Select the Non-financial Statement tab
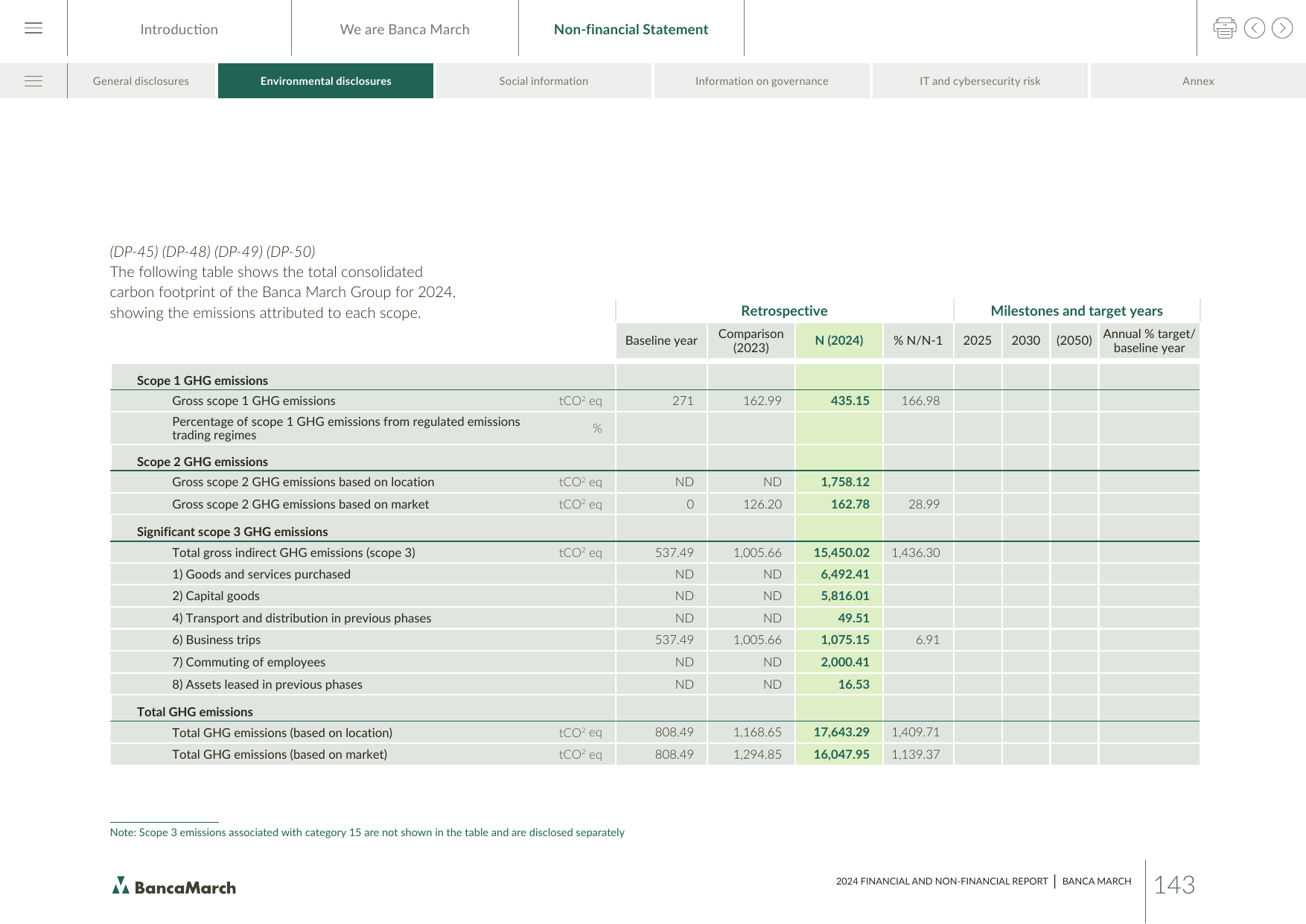Screen dimensions: 1306x924 point(631,29)
